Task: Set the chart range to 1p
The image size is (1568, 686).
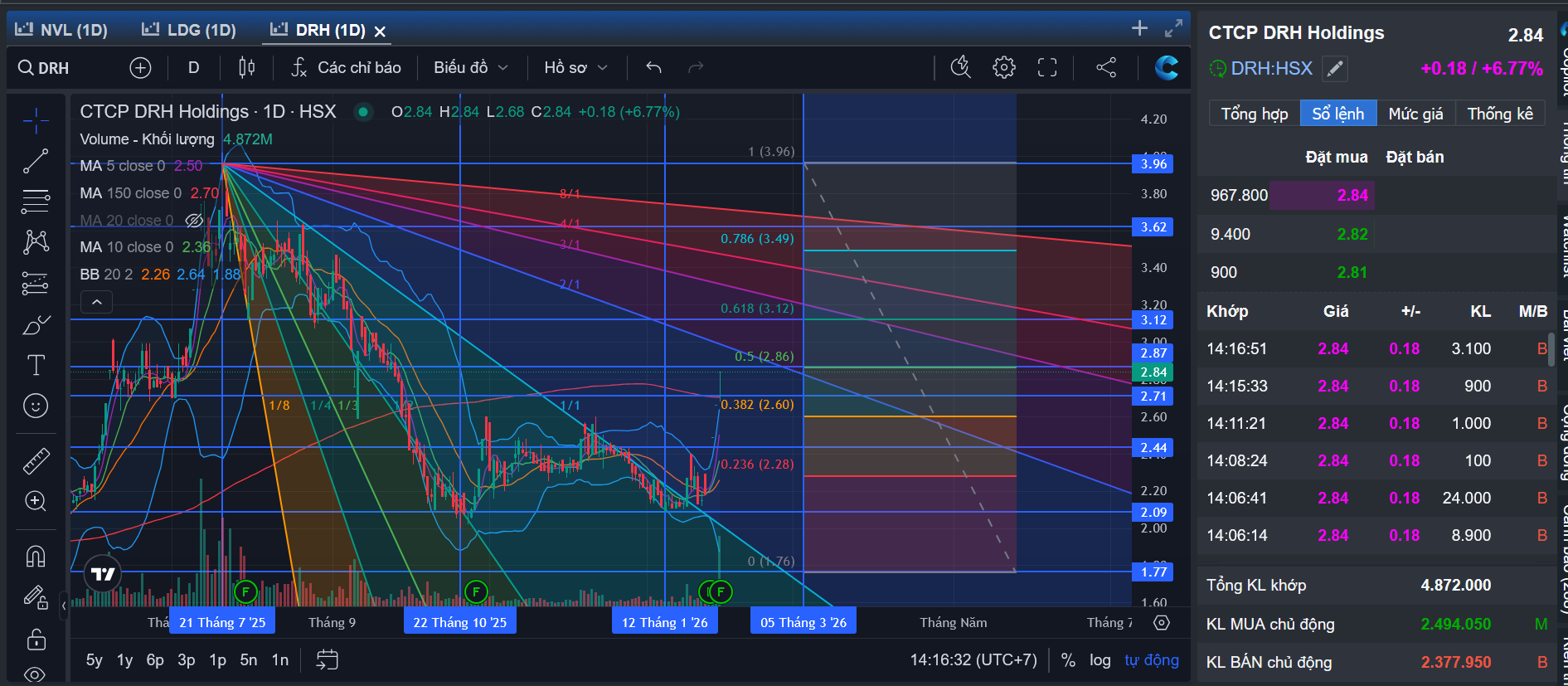Action: tap(218, 660)
